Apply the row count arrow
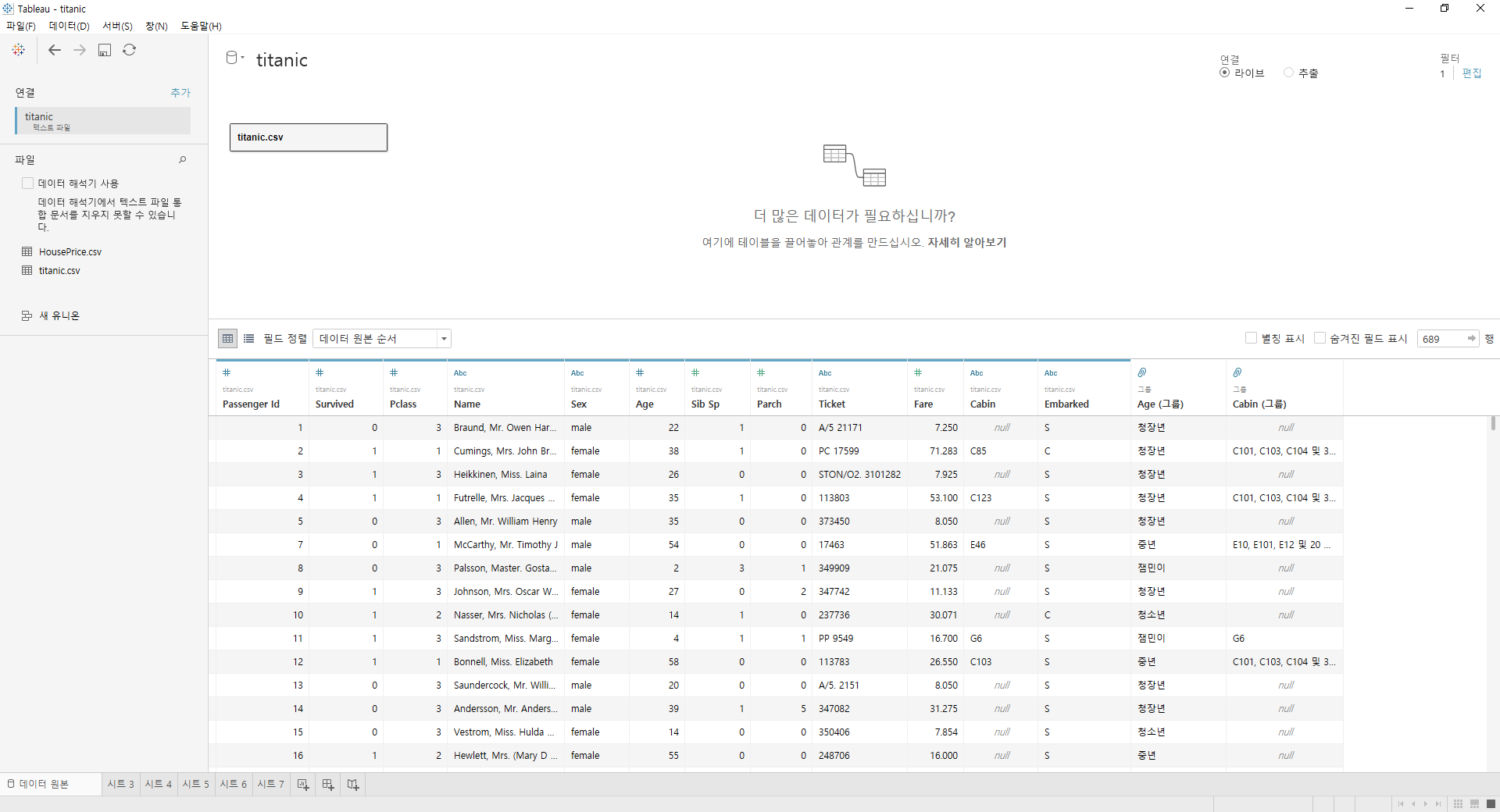Viewport: 1500px width, 812px height. [1472, 338]
